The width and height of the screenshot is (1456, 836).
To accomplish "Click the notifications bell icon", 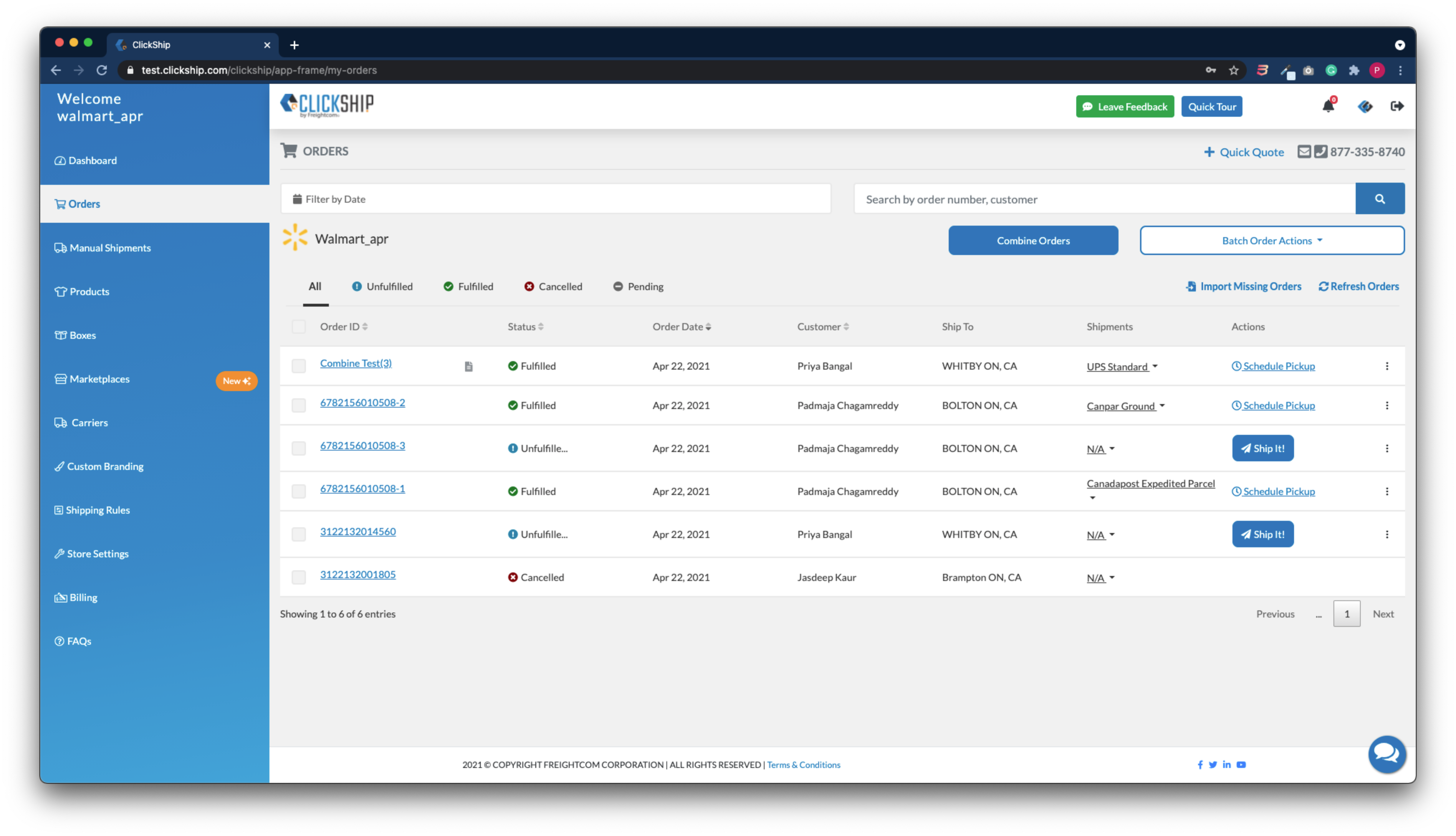I will click(1327, 106).
